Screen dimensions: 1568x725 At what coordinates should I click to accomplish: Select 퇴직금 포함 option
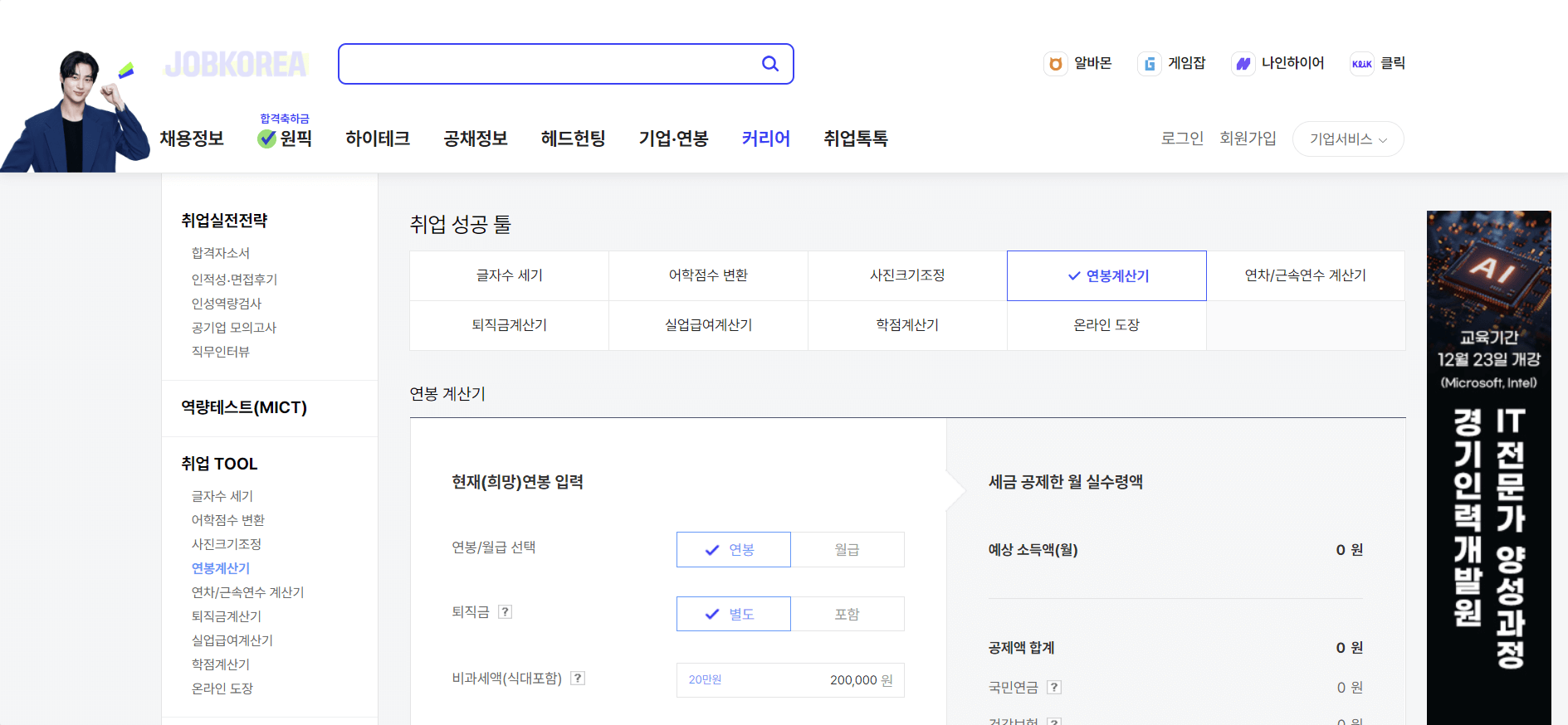[x=848, y=614]
